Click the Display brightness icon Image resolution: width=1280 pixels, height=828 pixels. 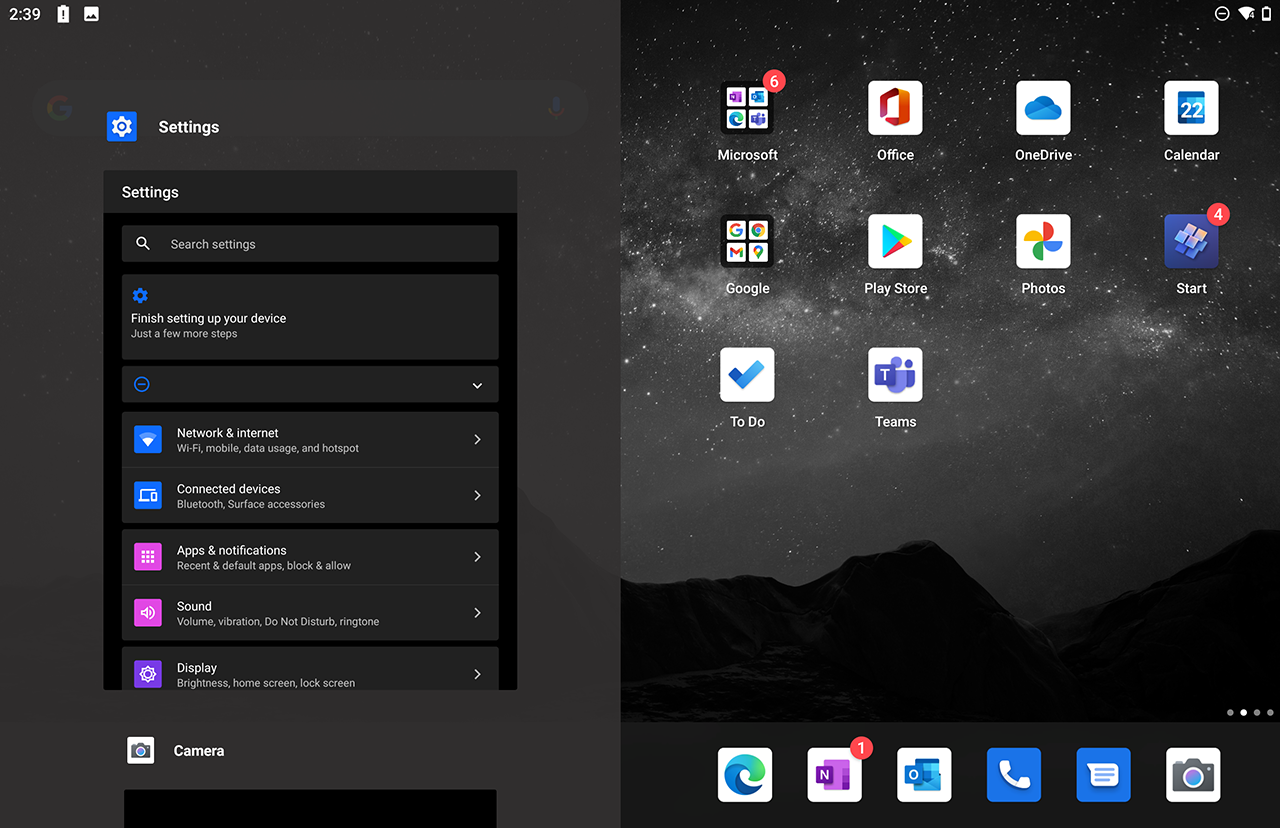(x=148, y=674)
